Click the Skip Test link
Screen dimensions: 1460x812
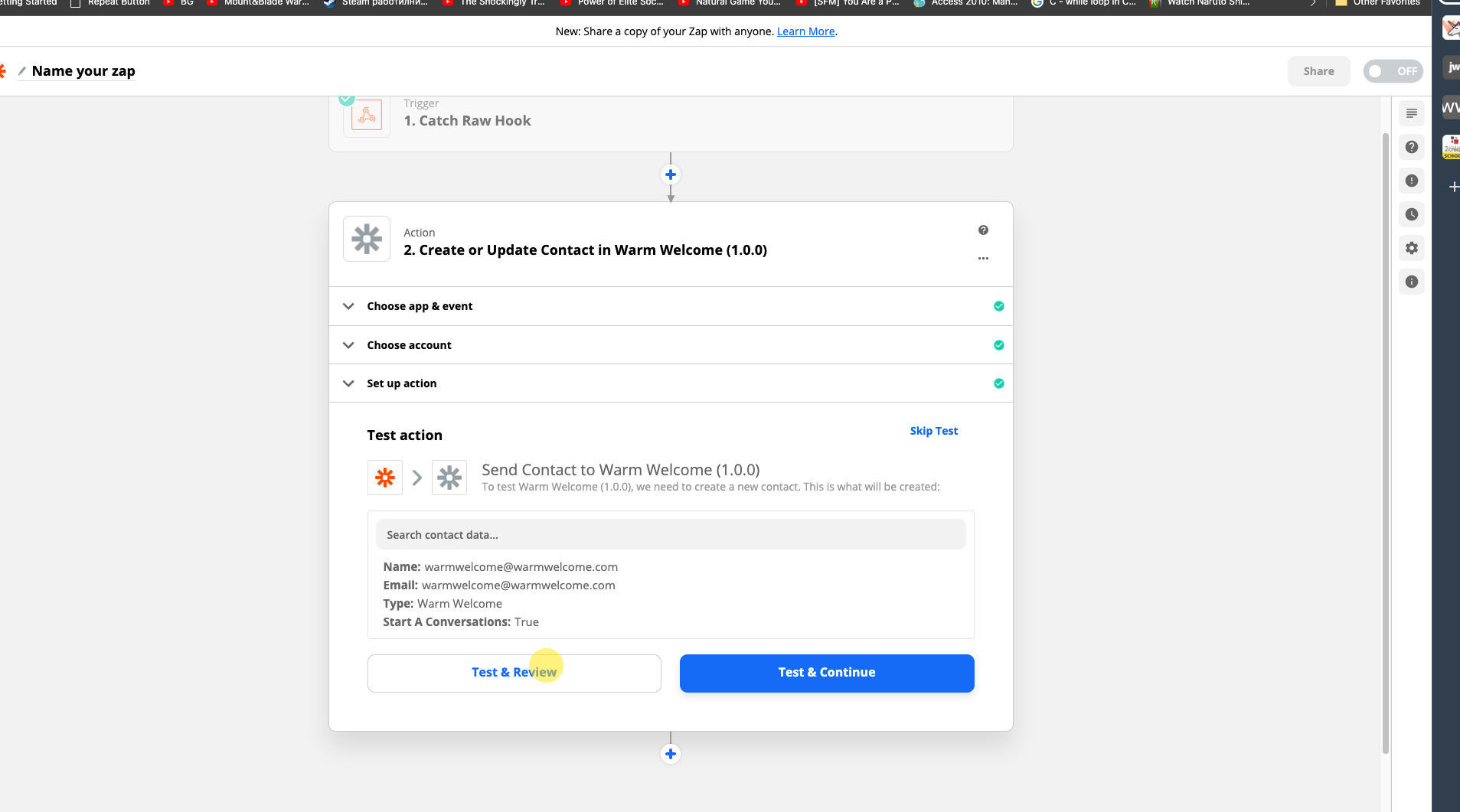(x=934, y=431)
